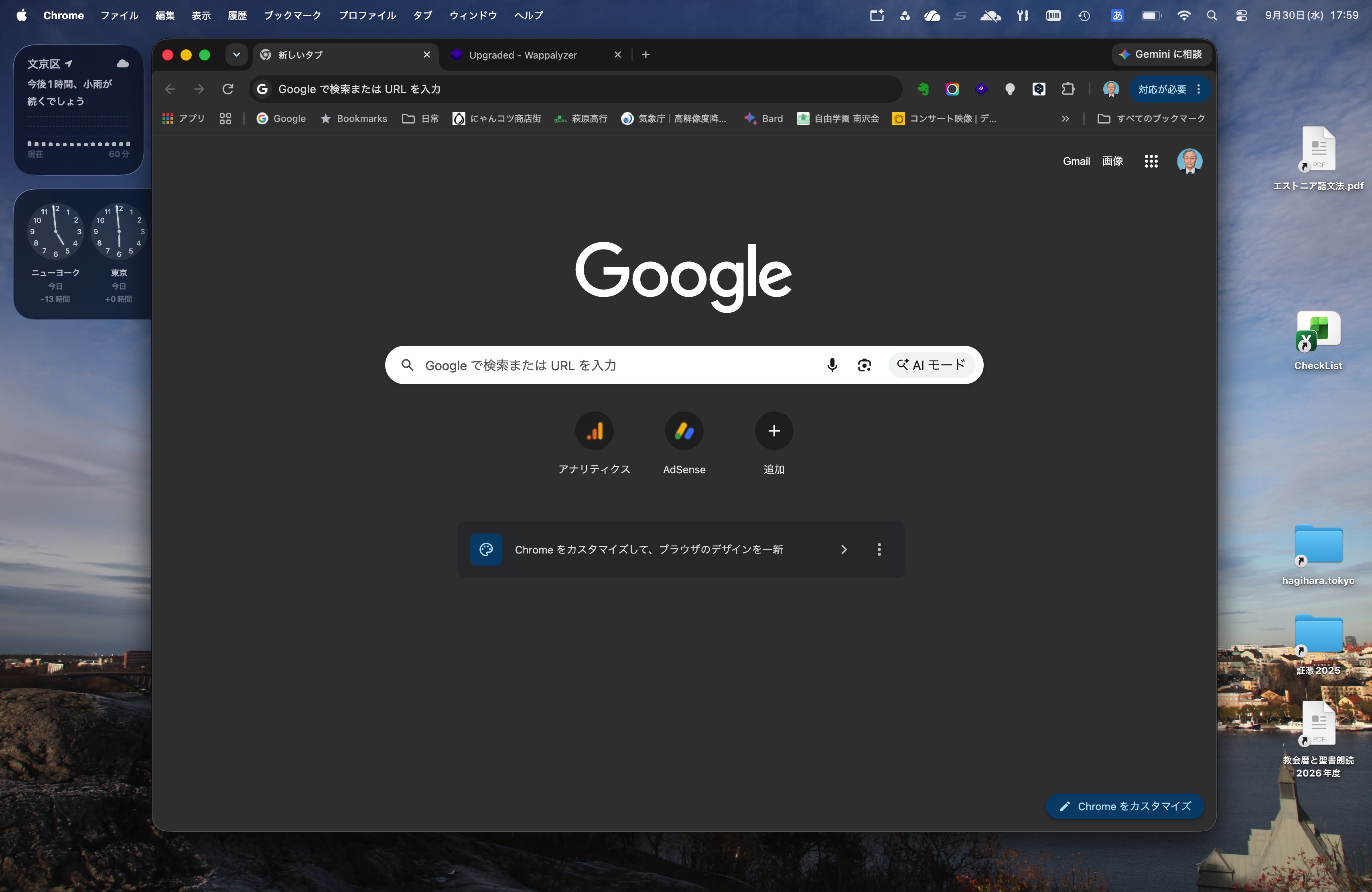Open the Wappalyzer purple diamond extension
Screen dimensions: 1372x892
tap(981, 89)
